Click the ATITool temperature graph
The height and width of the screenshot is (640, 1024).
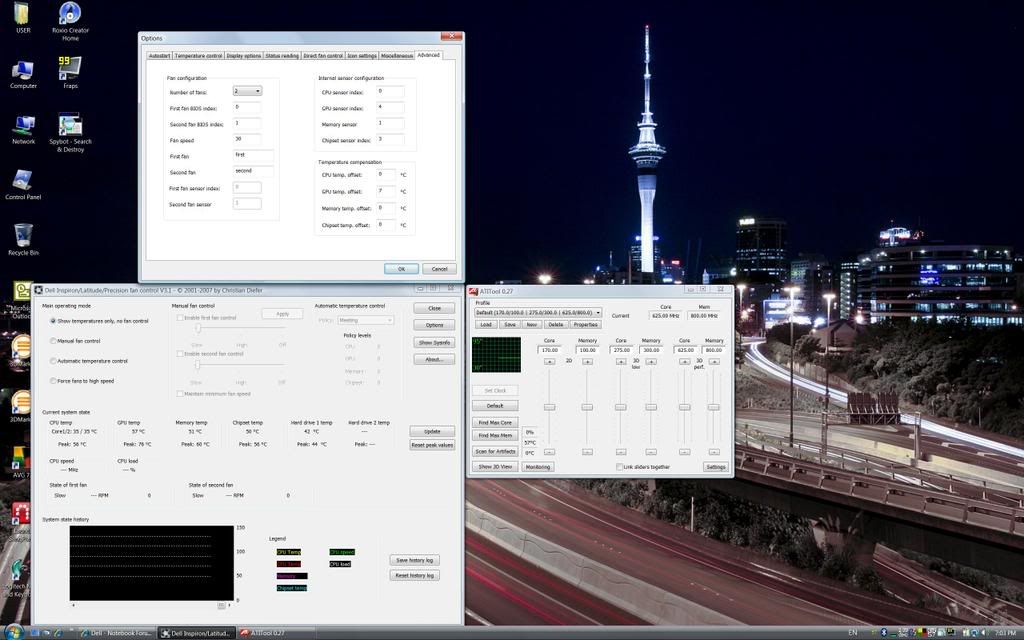point(496,355)
